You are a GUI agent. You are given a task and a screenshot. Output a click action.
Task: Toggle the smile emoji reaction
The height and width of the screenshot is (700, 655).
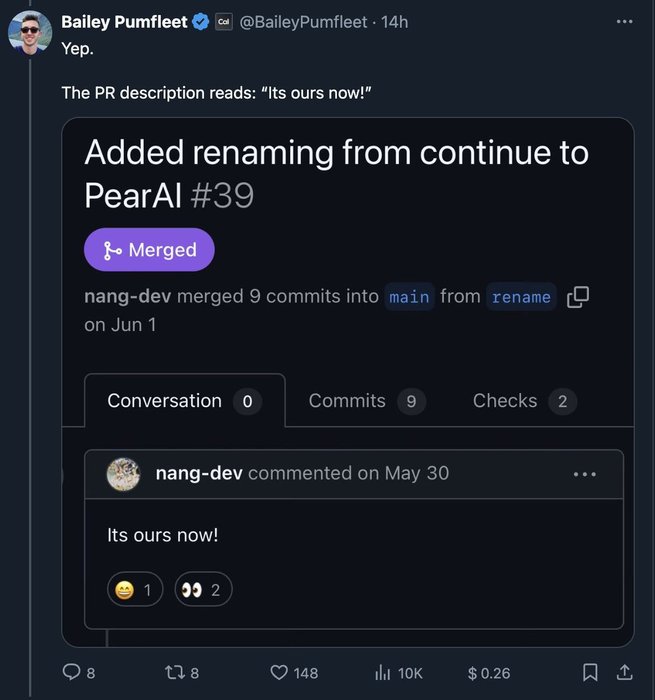tap(135, 590)
